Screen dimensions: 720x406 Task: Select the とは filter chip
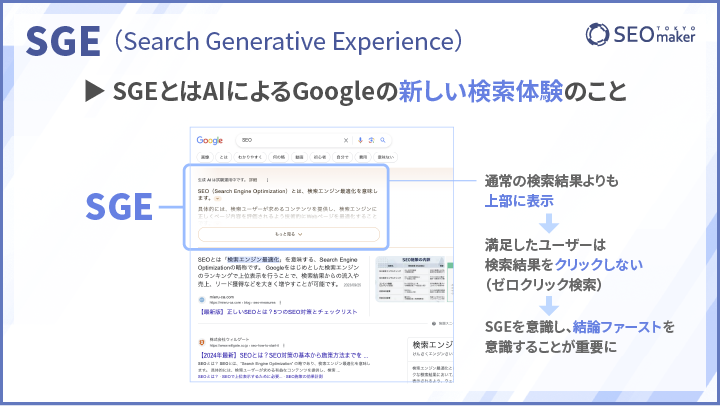point(224,157)
